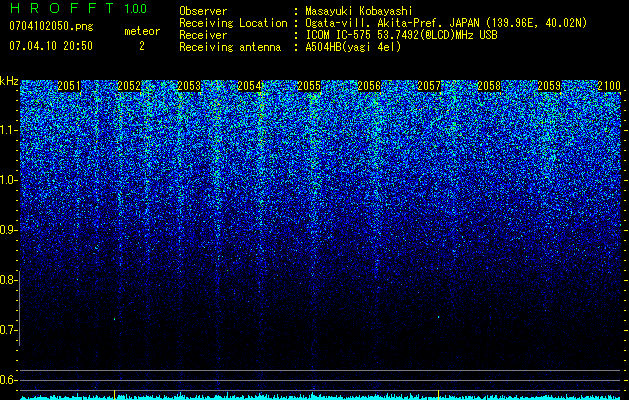Click the 2055 time marker
Viewport: 629px width, 400px height.
[x=309, y=86]
